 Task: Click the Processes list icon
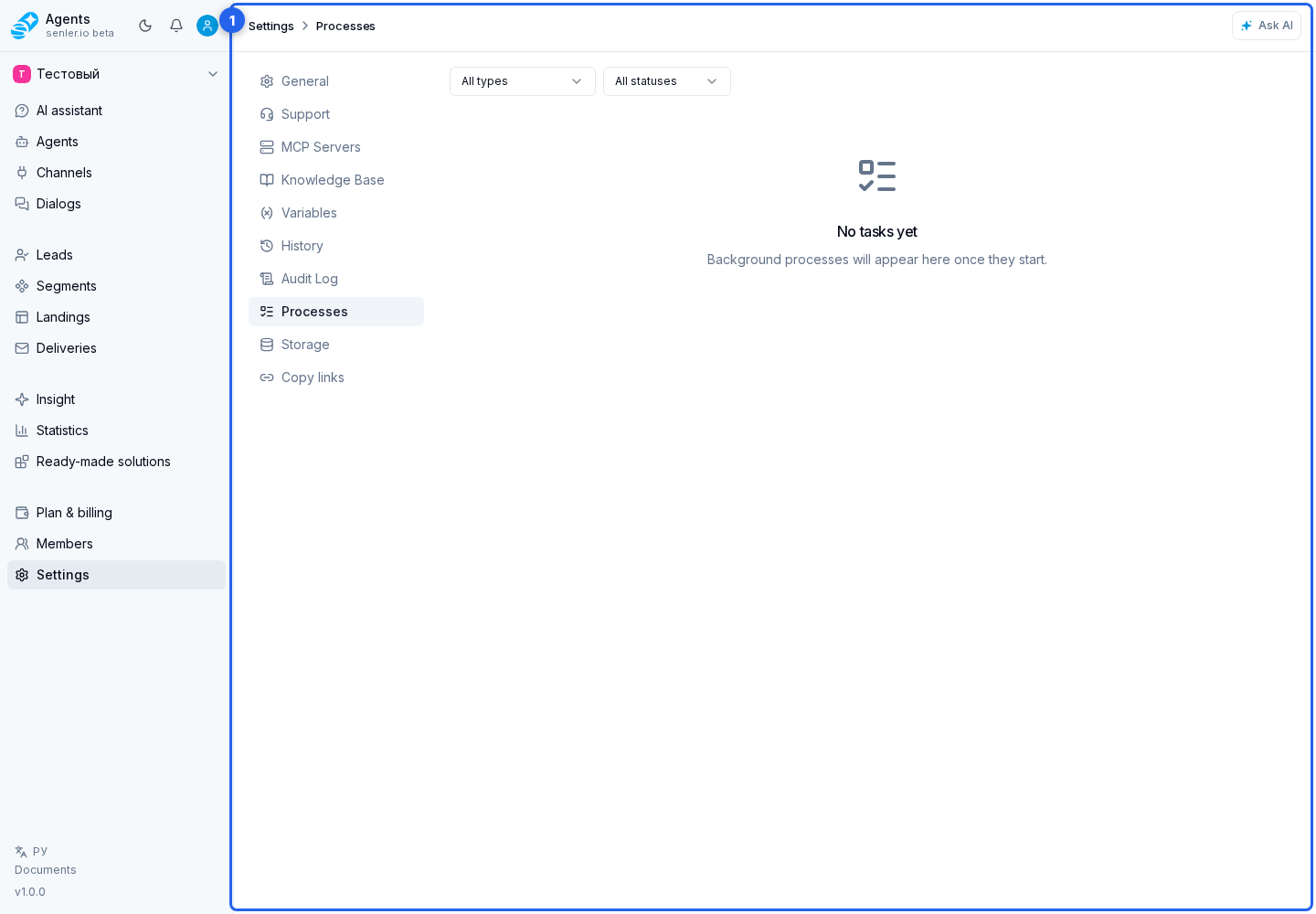(267, 312)
